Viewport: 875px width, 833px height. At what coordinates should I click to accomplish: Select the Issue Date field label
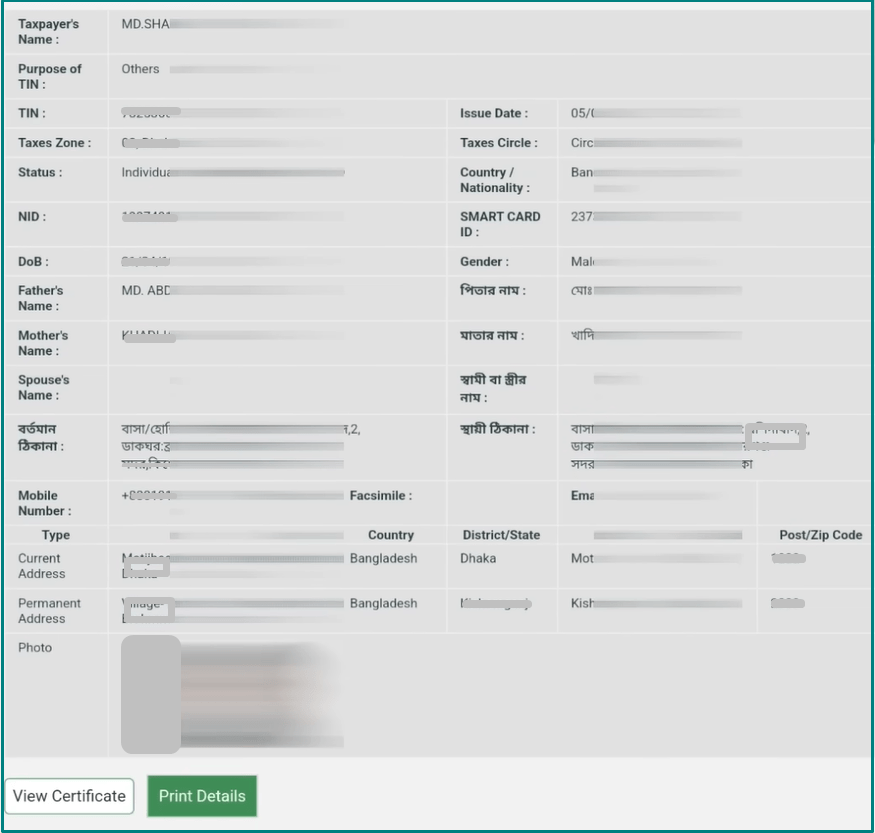[x=494, y=113]
